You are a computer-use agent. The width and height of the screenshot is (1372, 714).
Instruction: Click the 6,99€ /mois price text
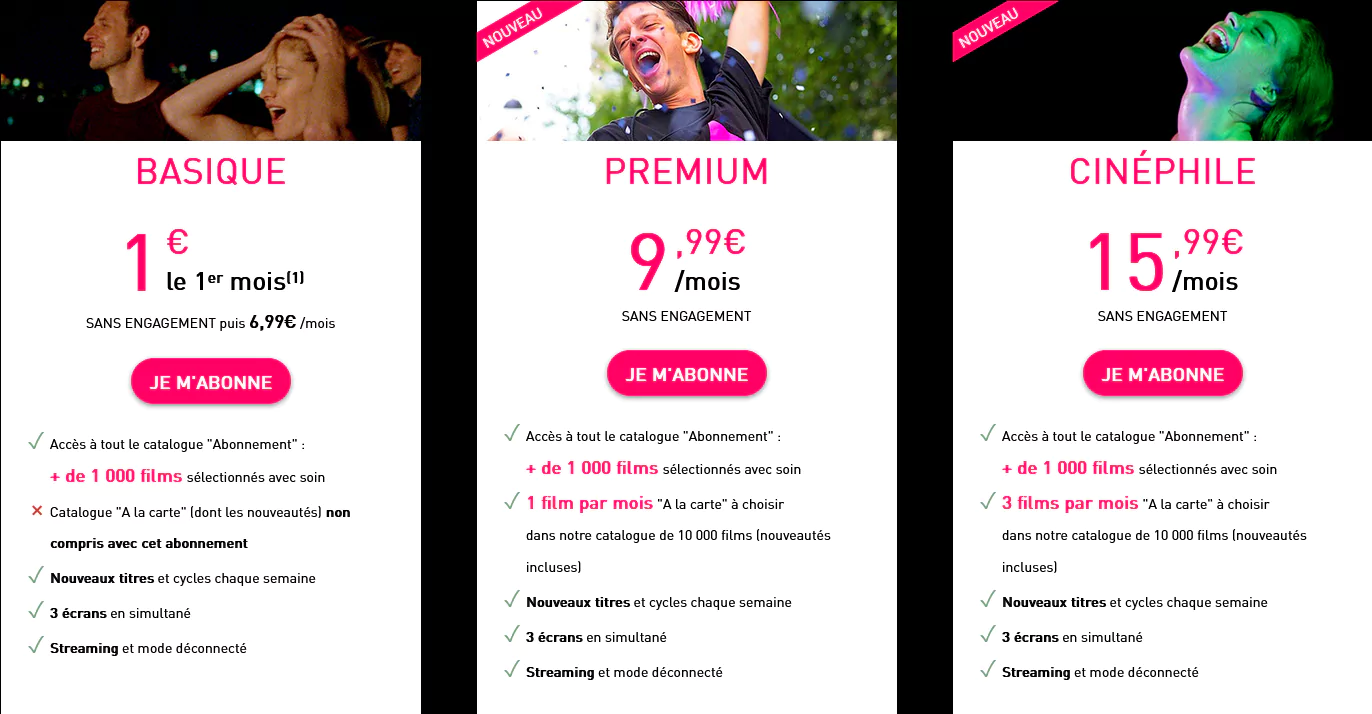tap(292, 323)
